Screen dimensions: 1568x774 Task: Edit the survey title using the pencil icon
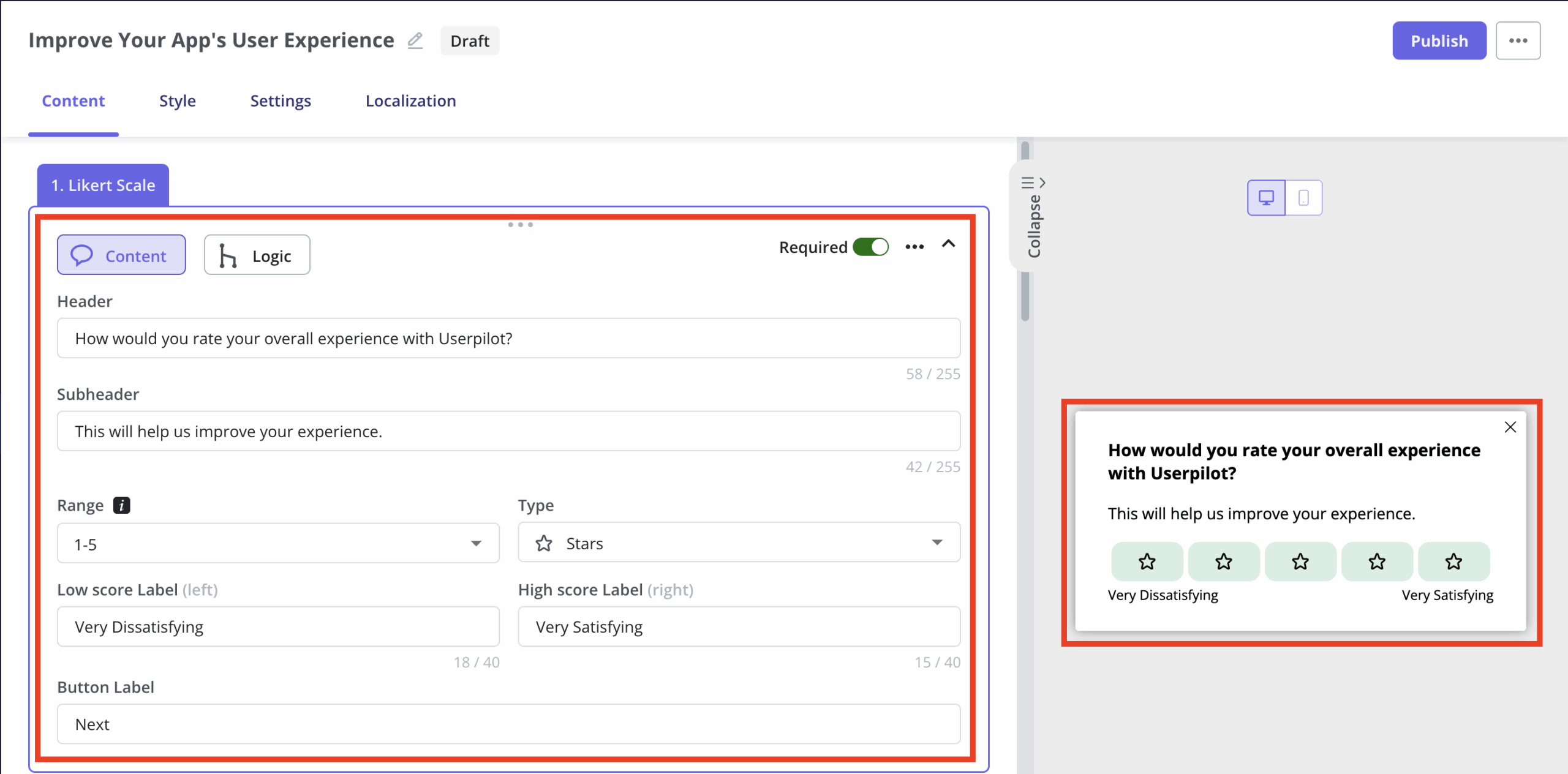click(415, 40)
